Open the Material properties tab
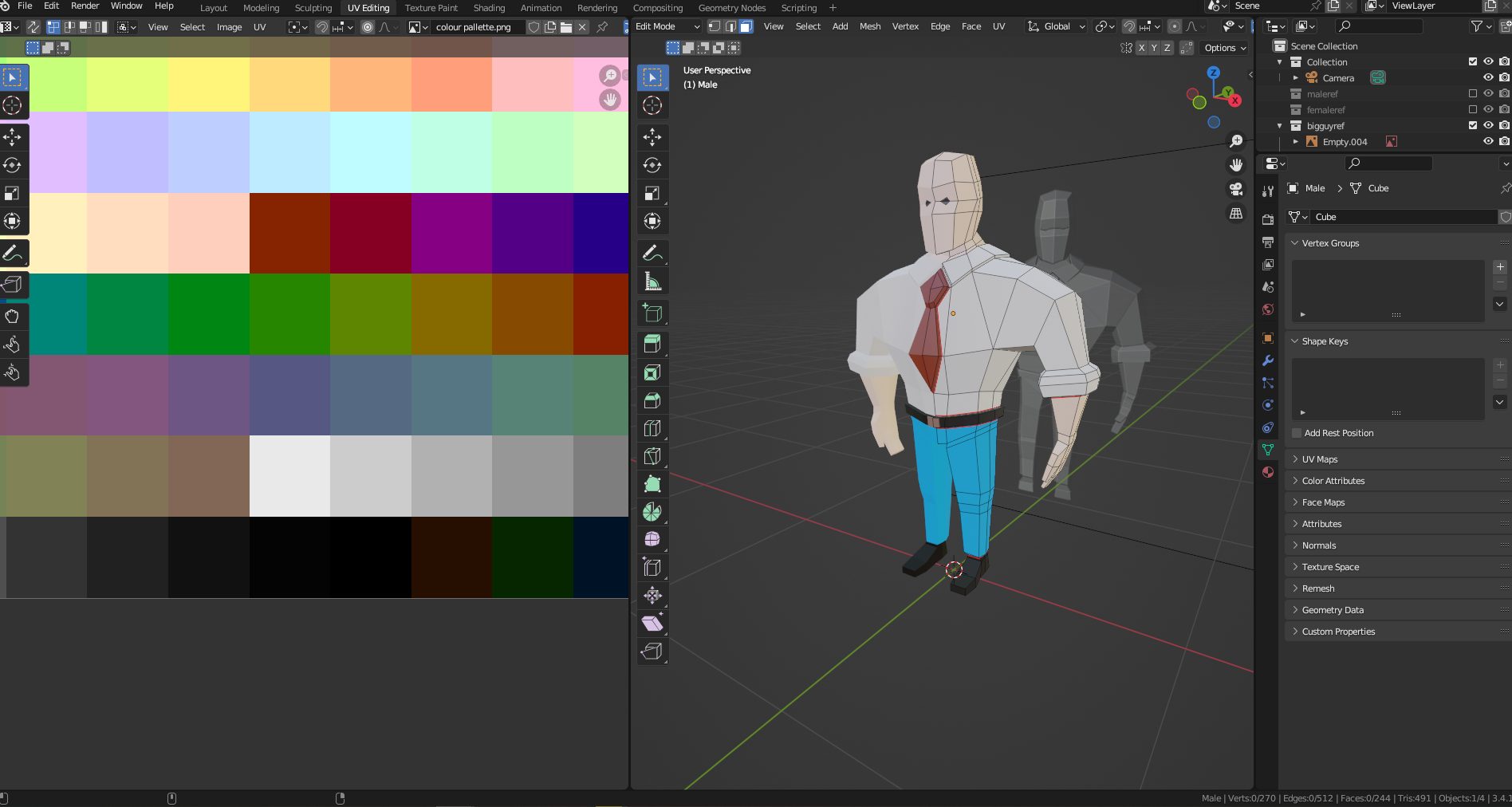The width and height of the screenshot is (1512, 807). pyautogui.click(x=1268, y=472)
